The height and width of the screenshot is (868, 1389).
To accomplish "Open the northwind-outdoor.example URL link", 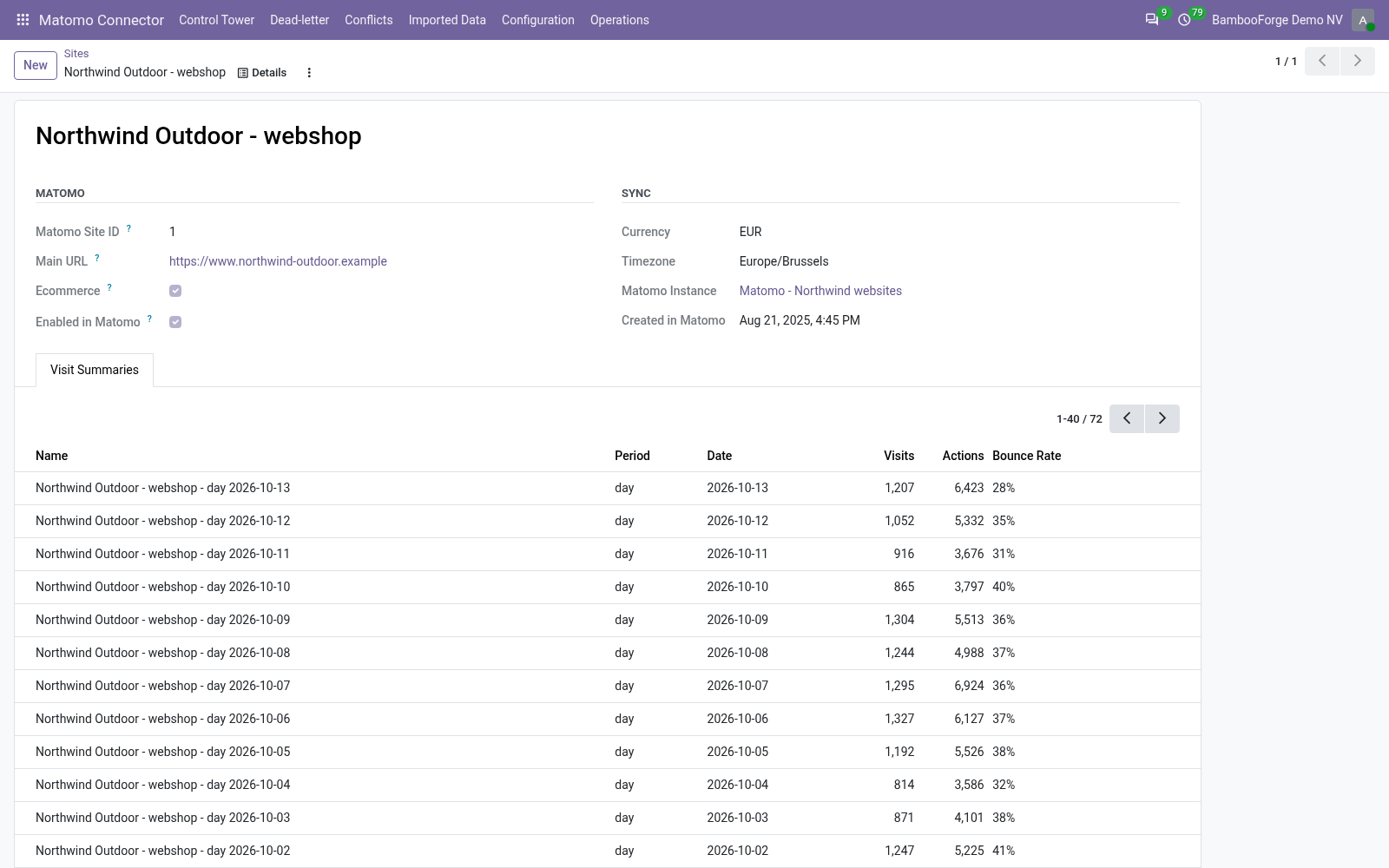I will click(x=278, y=261).
